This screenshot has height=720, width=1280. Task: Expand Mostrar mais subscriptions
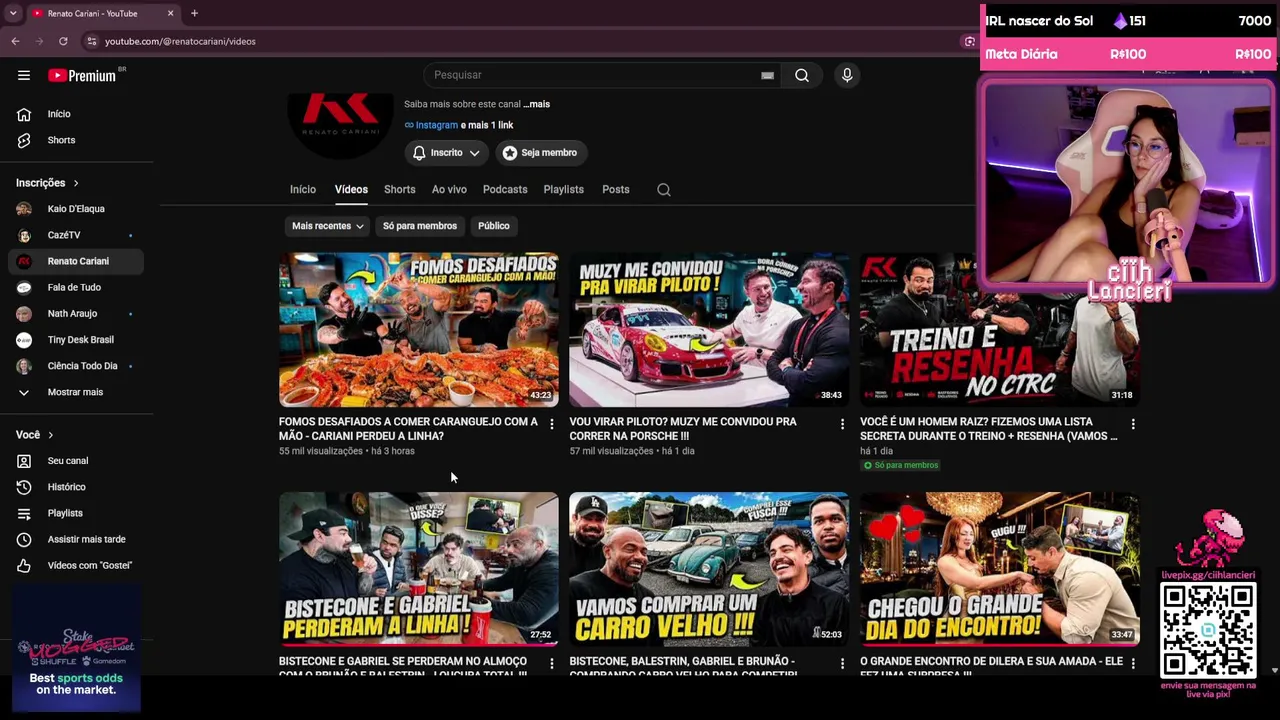pyautogui.click(x=77, y=392)
